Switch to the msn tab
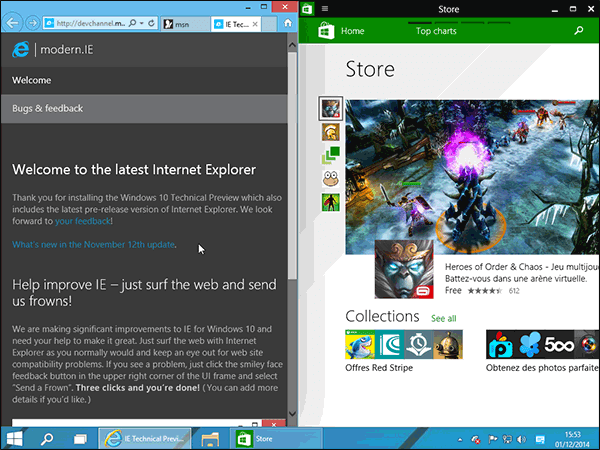This screenshot has width=600, height=450. (x=185, y=24)
